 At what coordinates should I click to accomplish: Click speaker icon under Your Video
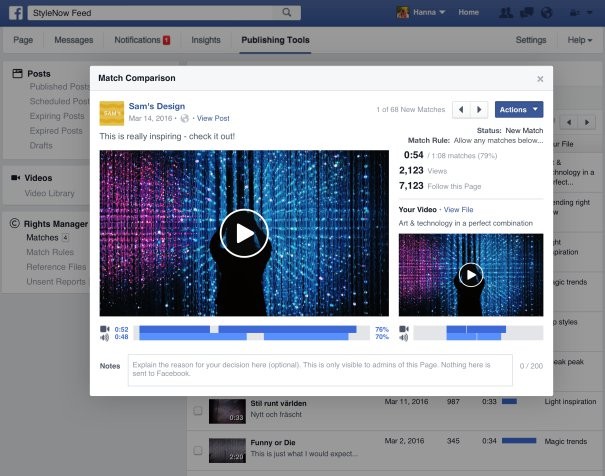coord(404,338)
